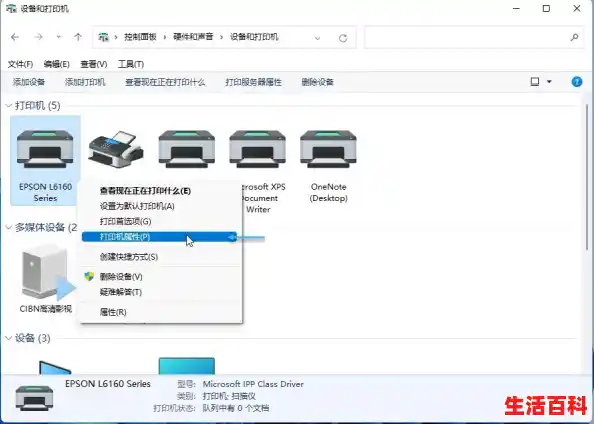The height and width of the screenshot is (424, 594).
Task: Select the teal device icon under 设备
Action: pos(187,366)
